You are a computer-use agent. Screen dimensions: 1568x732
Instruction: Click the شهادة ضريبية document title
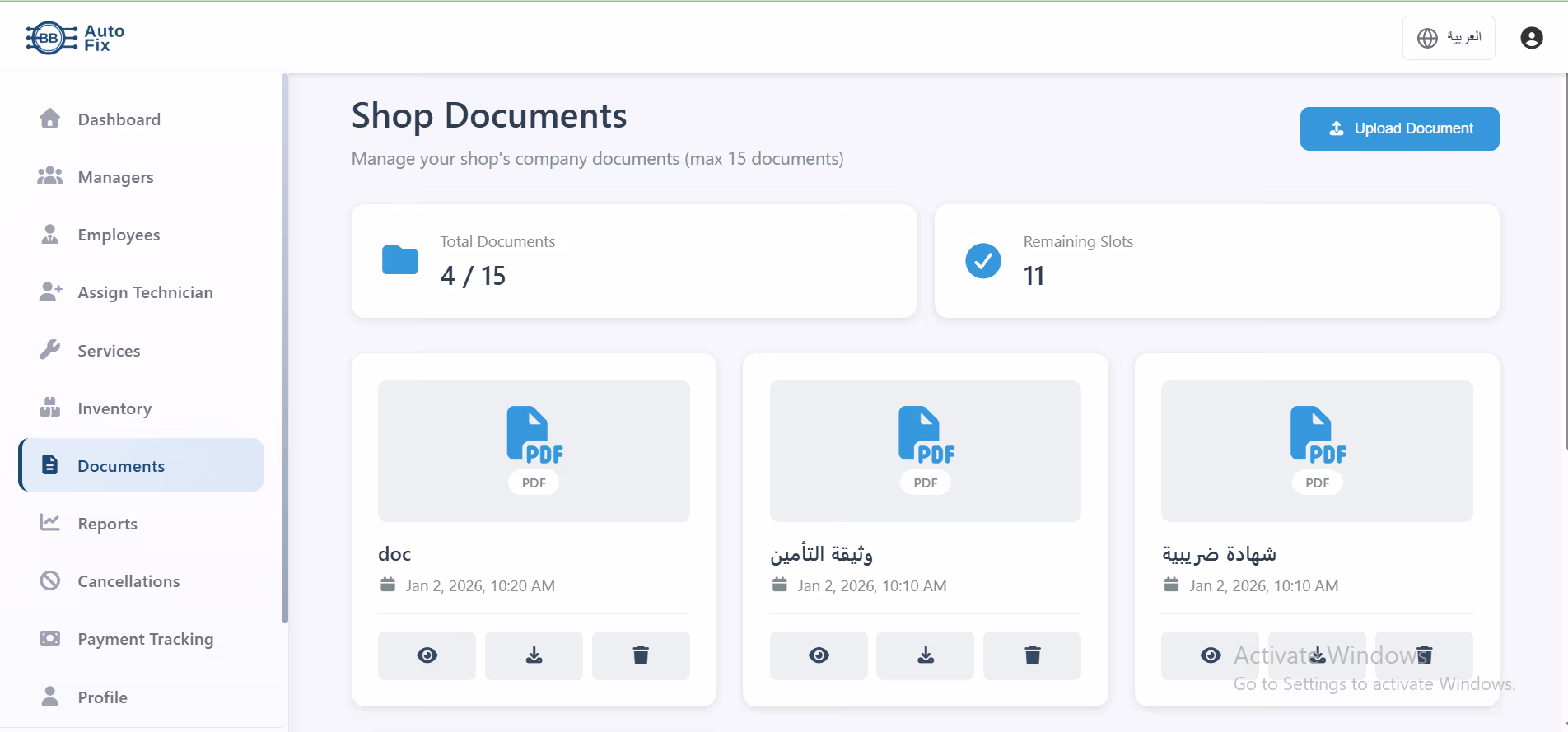tap(1219, 554)
